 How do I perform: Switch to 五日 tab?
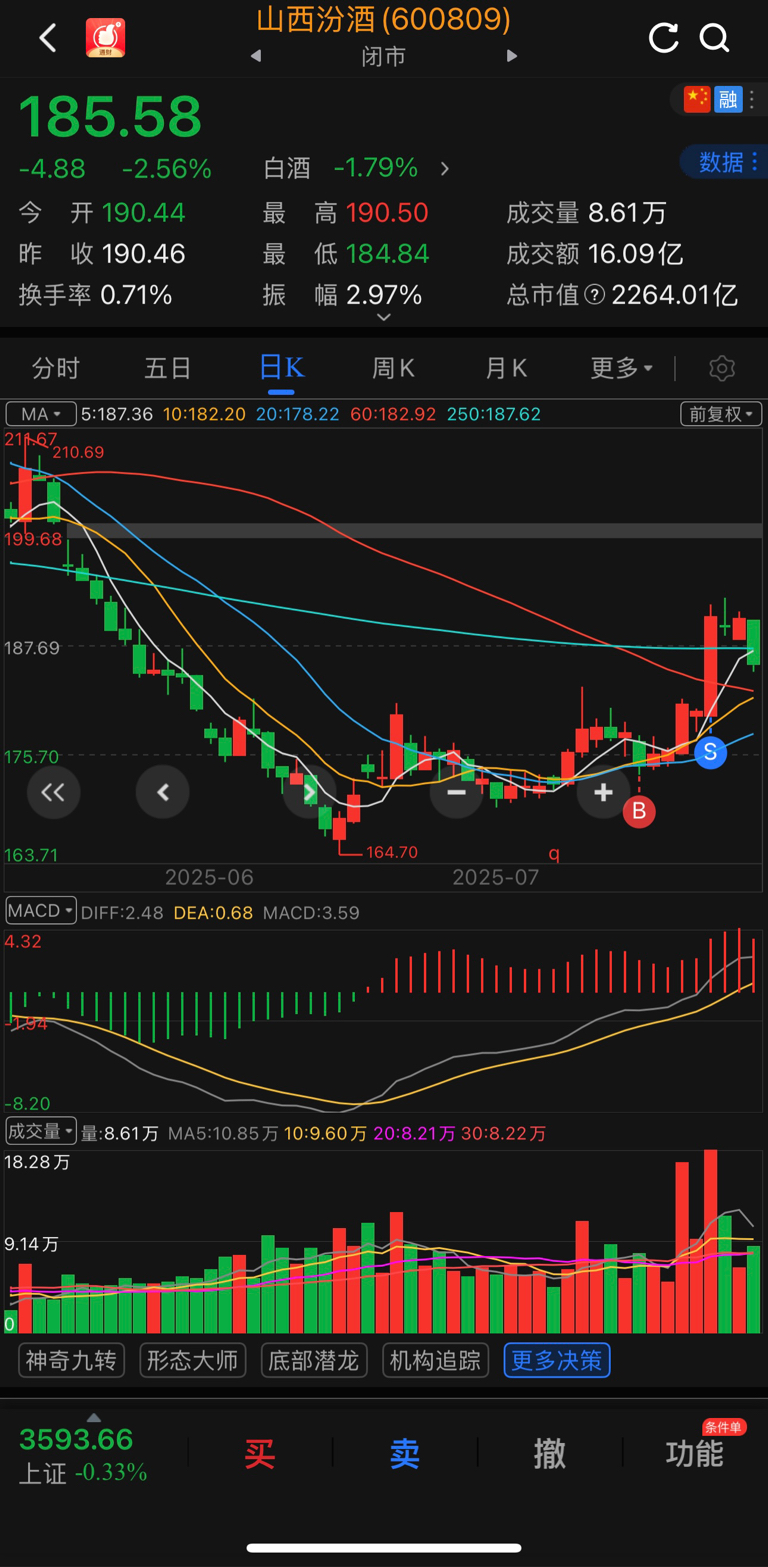point(168,368)
